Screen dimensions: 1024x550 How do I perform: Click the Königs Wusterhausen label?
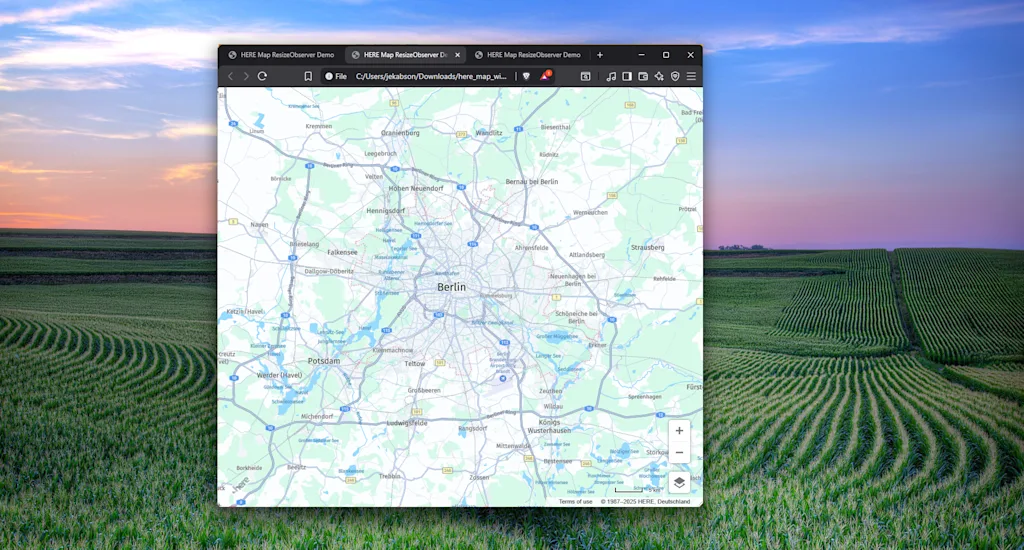click(549, 427)
